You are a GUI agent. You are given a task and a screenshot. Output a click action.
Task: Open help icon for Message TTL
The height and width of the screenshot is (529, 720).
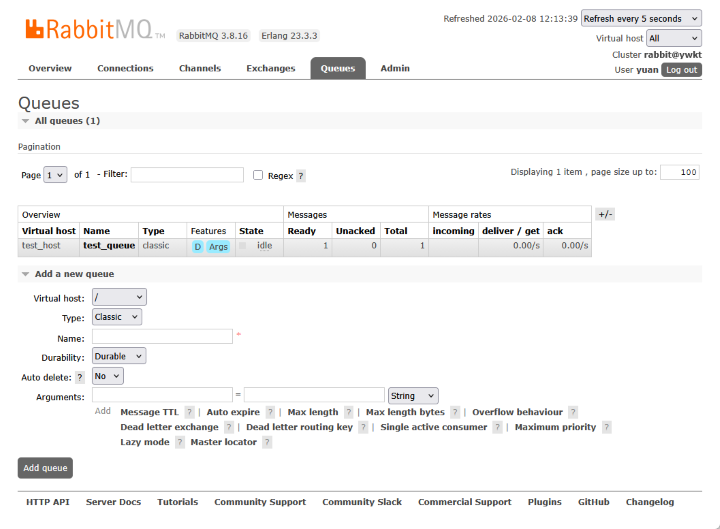coord(189,412)
